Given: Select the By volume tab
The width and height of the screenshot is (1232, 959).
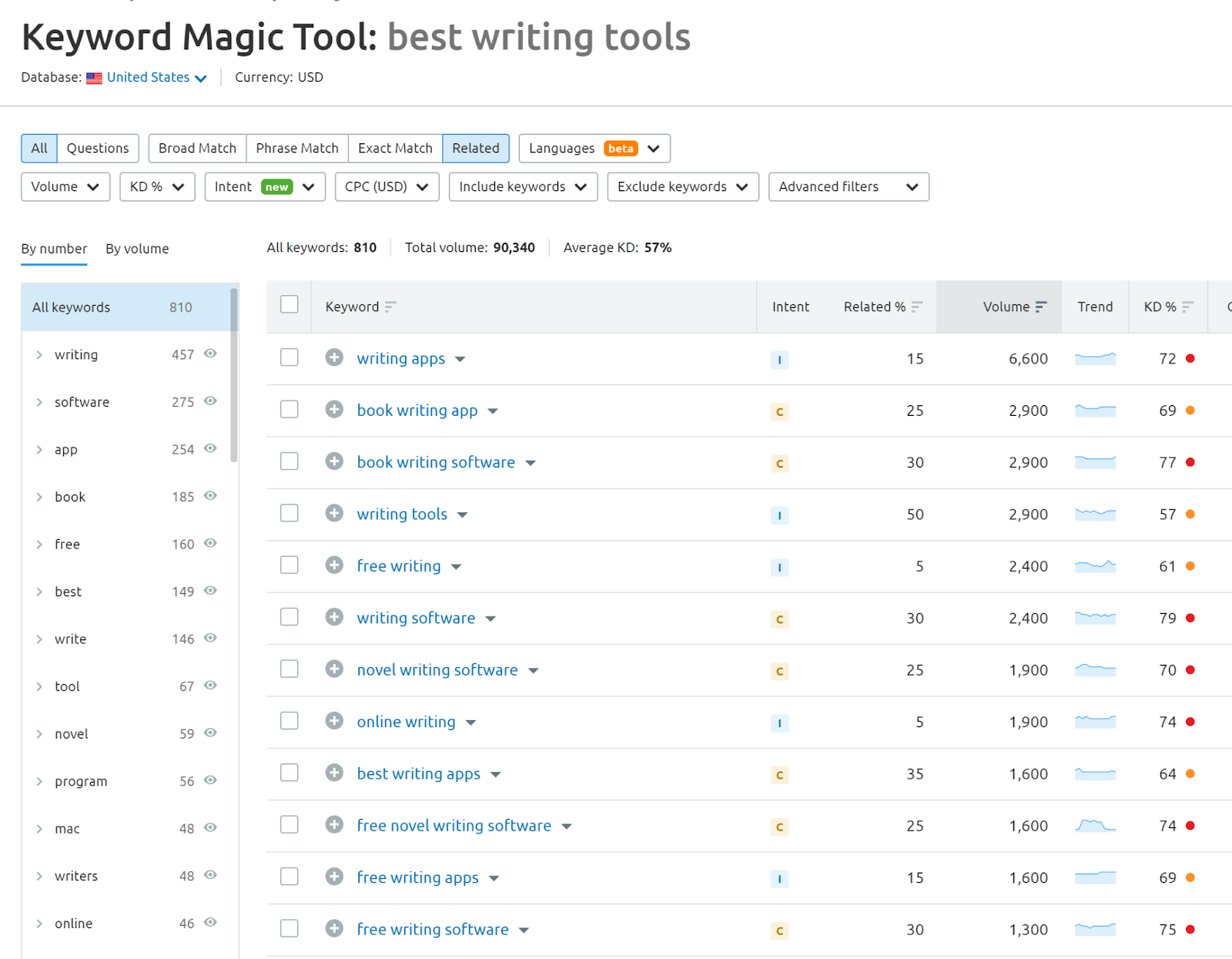Looking at the screenshot, I should [x=137, y=249].
